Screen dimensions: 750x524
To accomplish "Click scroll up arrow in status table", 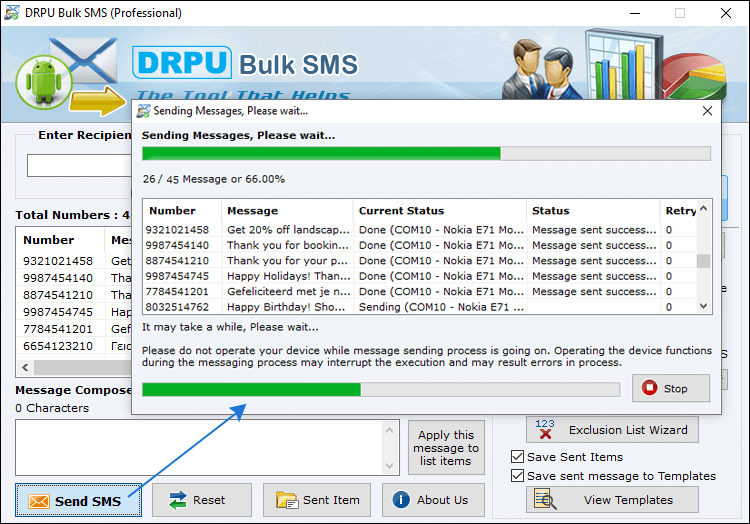I will (703, 208).
